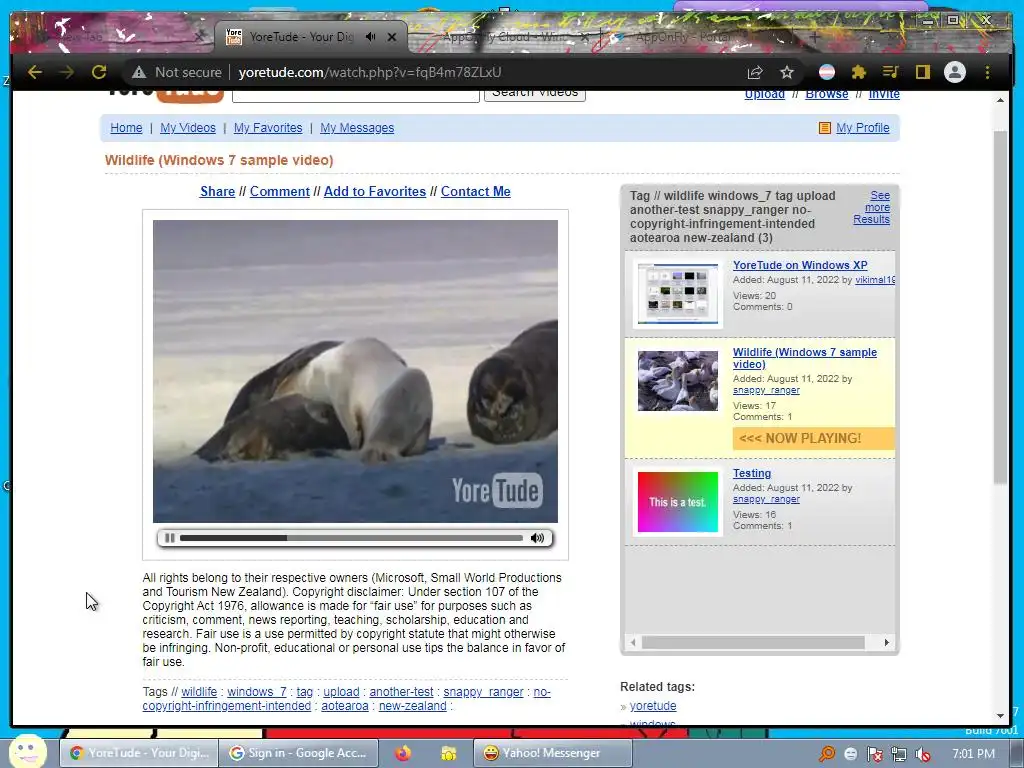The width and height of the screenshot is (1024, 768).
Task: Toggle the browser side panel
Action: [x=922, y=72]
